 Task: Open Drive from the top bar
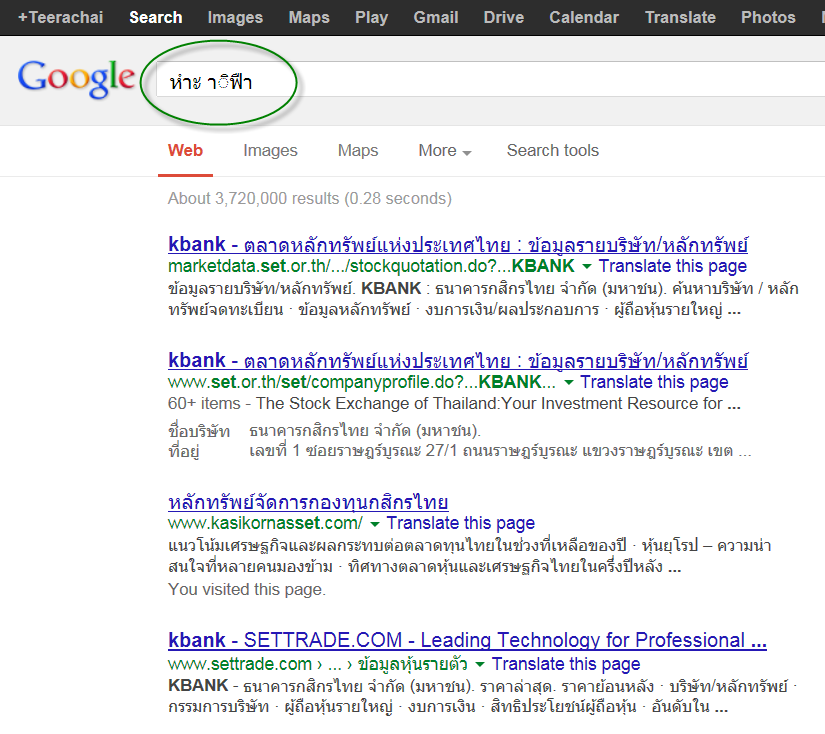504,17
